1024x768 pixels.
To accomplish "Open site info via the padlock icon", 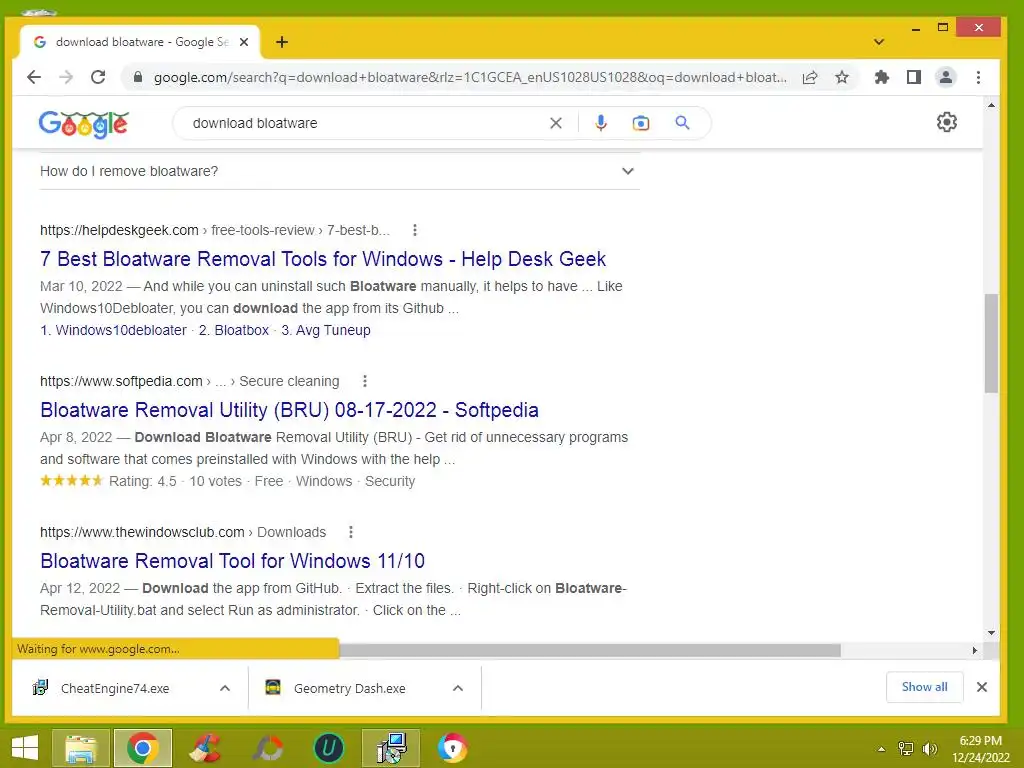I will (x=138, y=77).
